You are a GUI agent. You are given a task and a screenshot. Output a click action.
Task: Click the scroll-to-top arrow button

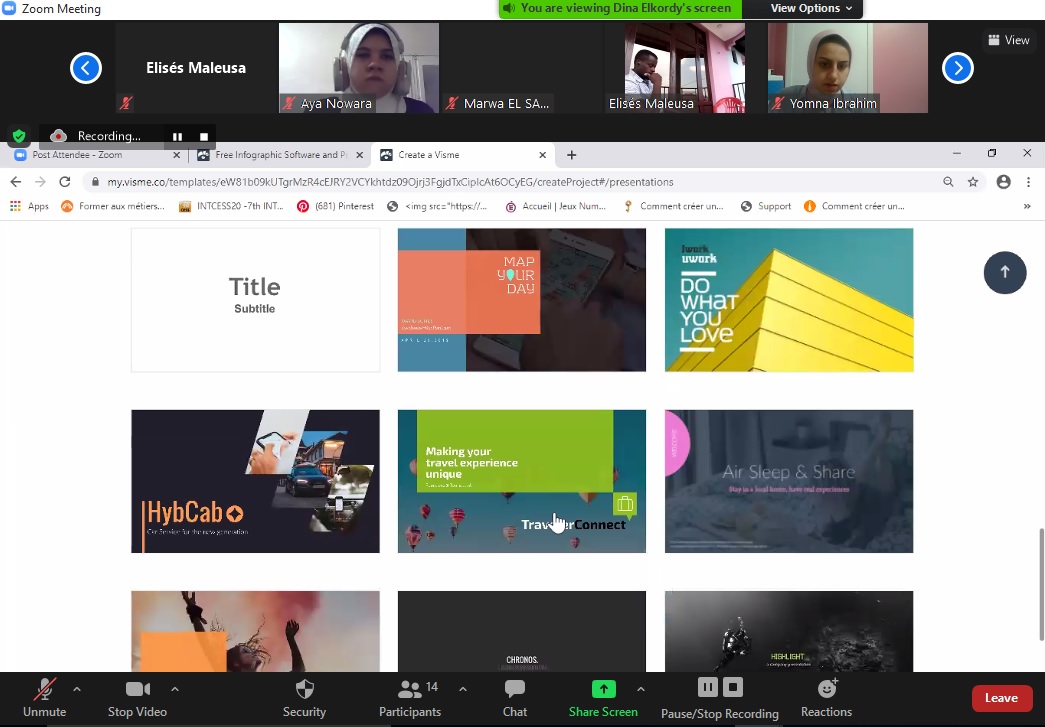[1005, 272]
